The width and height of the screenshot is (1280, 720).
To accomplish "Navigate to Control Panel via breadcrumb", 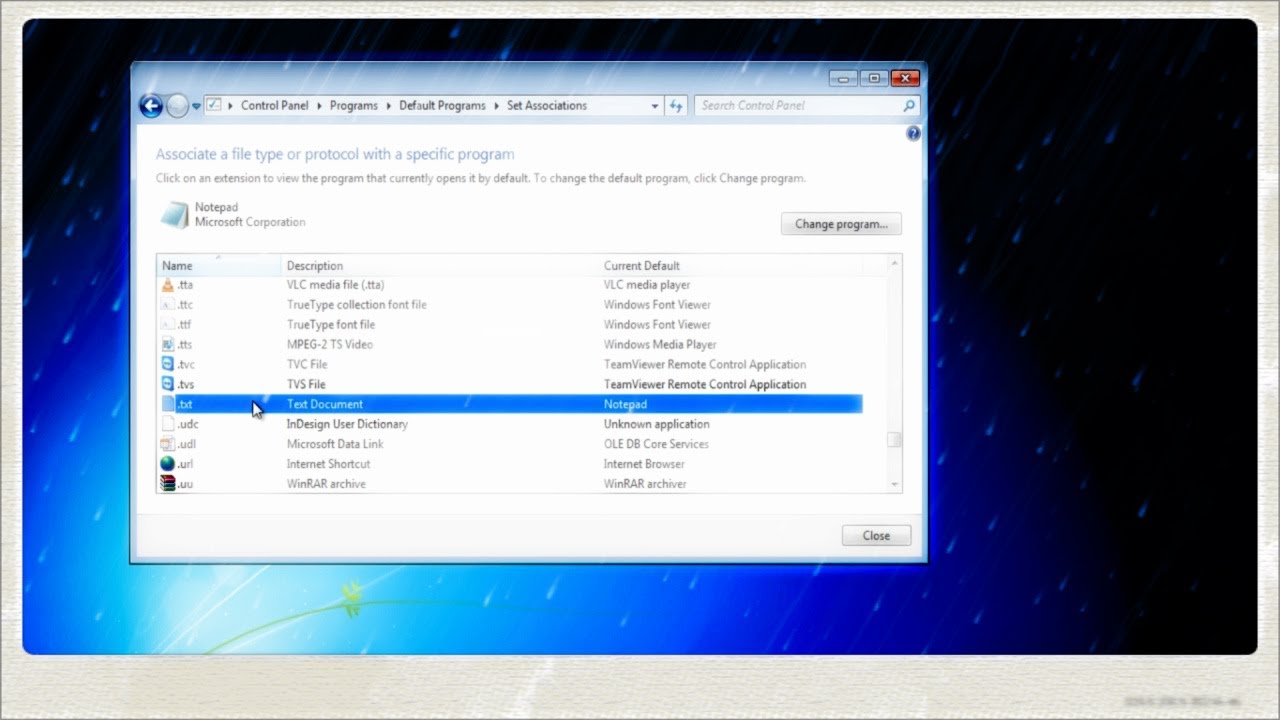I will tap(274, 105).
